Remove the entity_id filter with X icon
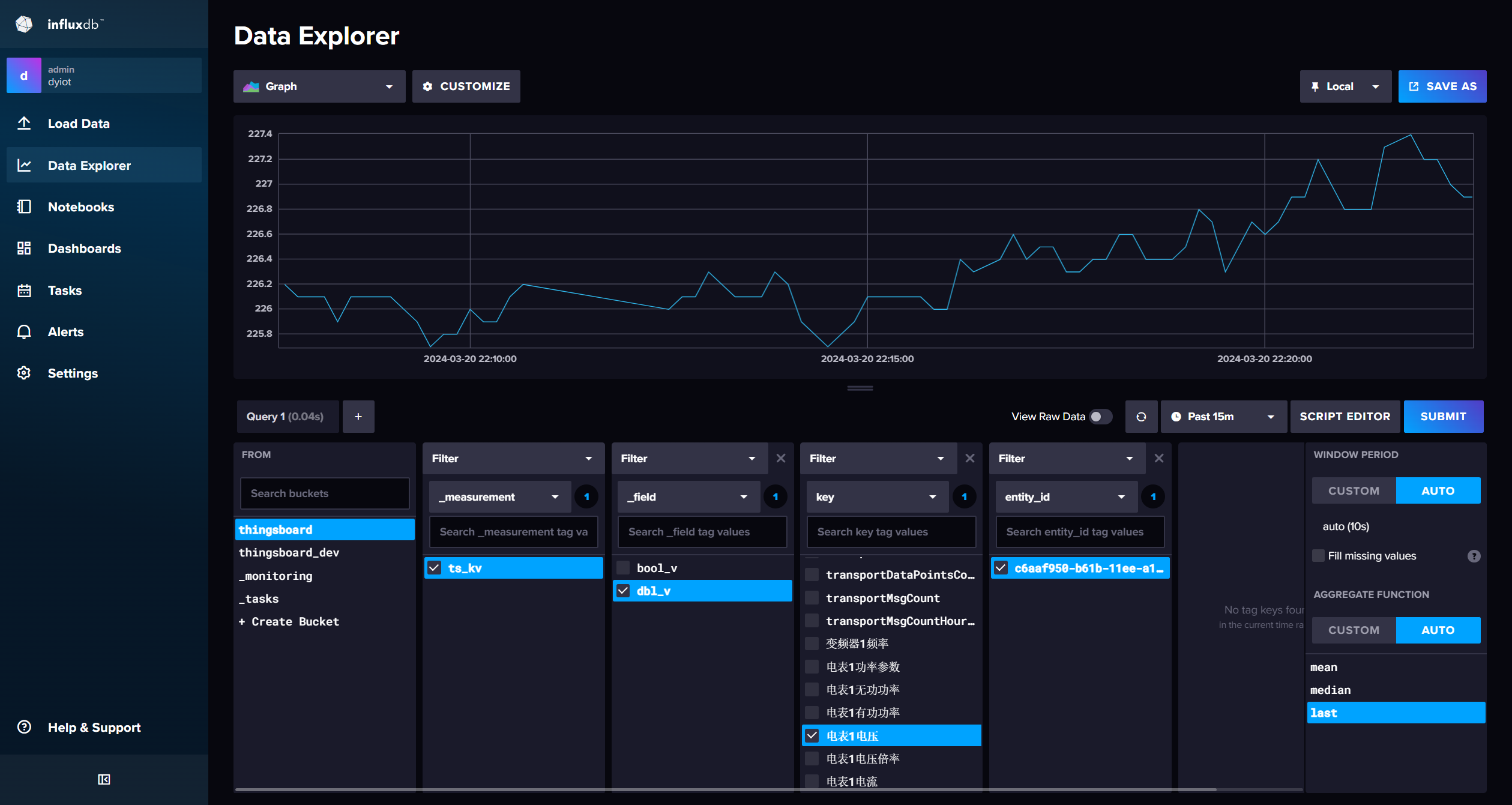This screenshot has height=805, width=1512. [x=1159, y=459]
